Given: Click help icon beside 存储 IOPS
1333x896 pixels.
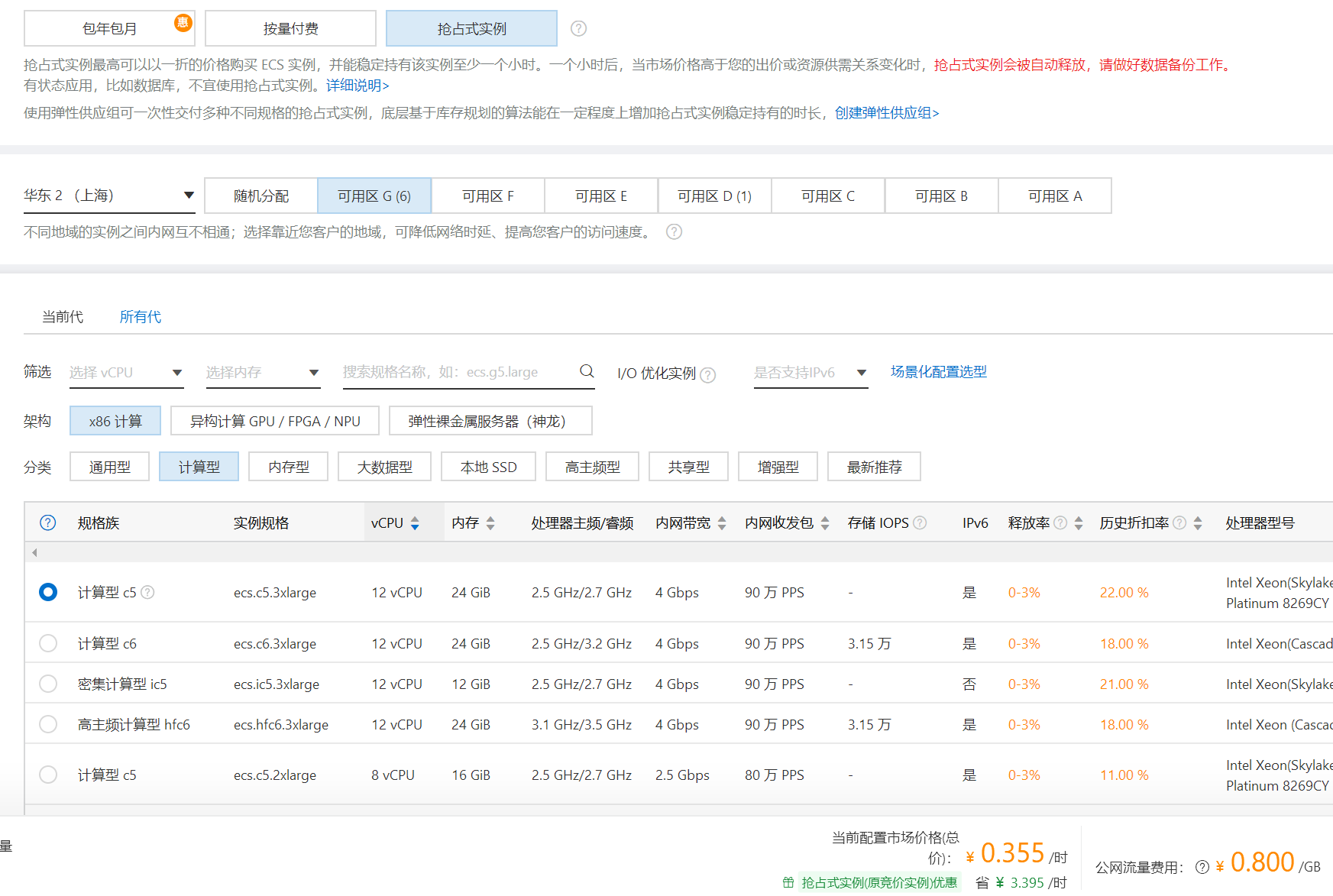Looking at the screenshot, I should (x=920, y=522).
